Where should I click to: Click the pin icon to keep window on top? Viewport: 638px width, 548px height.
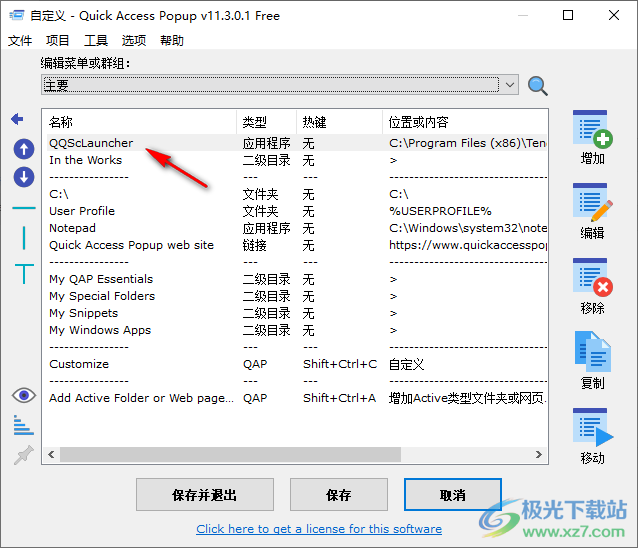tap(24, 455)
